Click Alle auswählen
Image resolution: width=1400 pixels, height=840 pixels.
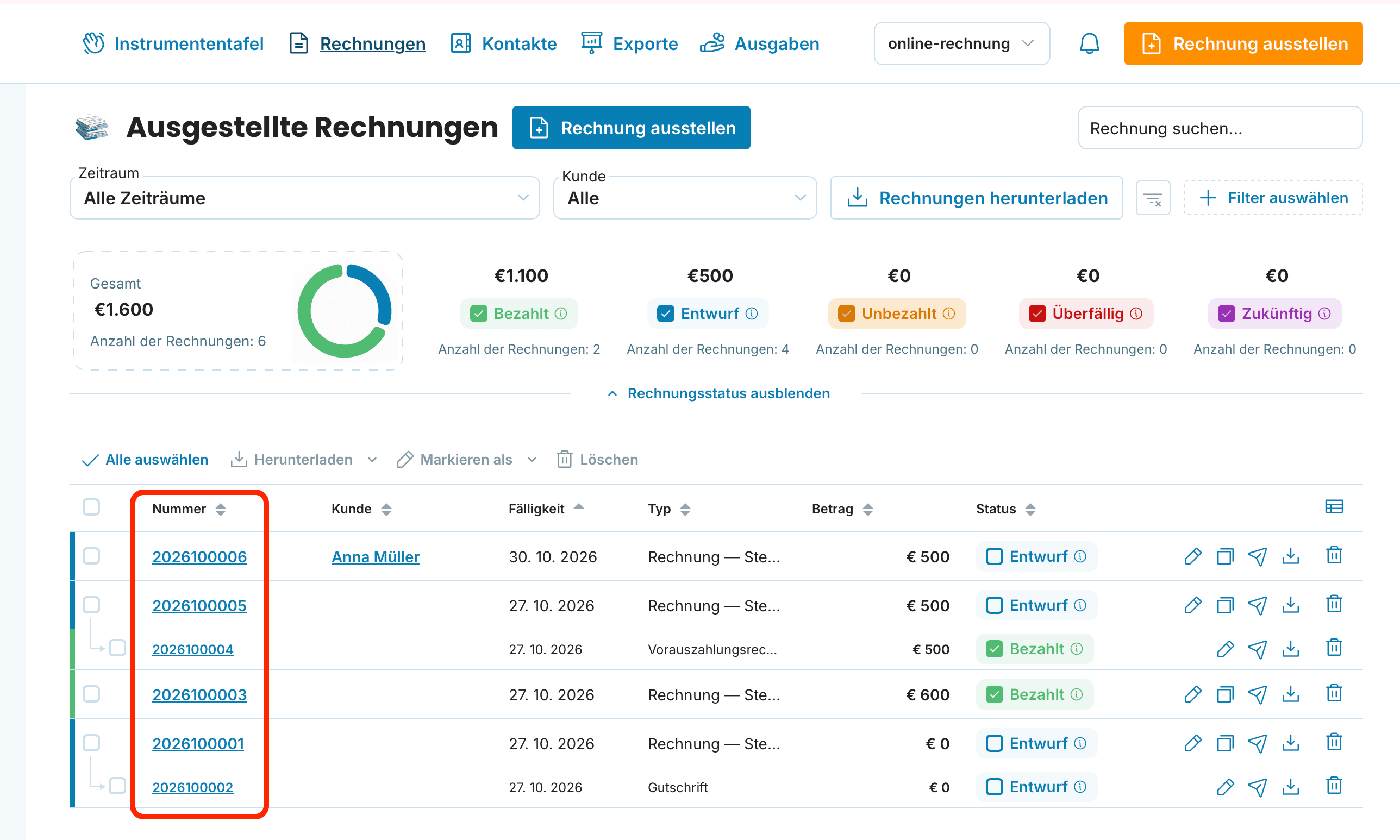tap(145, 460)
